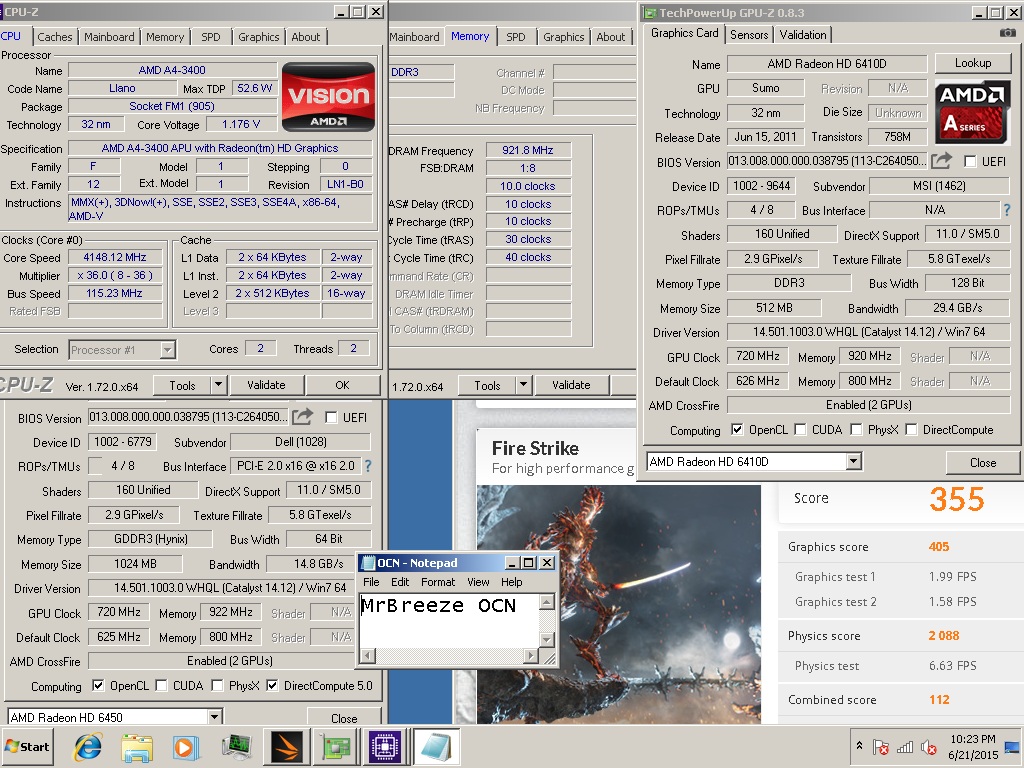Viewport: 1024px width, 768px height.
Task: Open SPD tab in Memory CPU-Z window
Action: click(x=515, y=37)
